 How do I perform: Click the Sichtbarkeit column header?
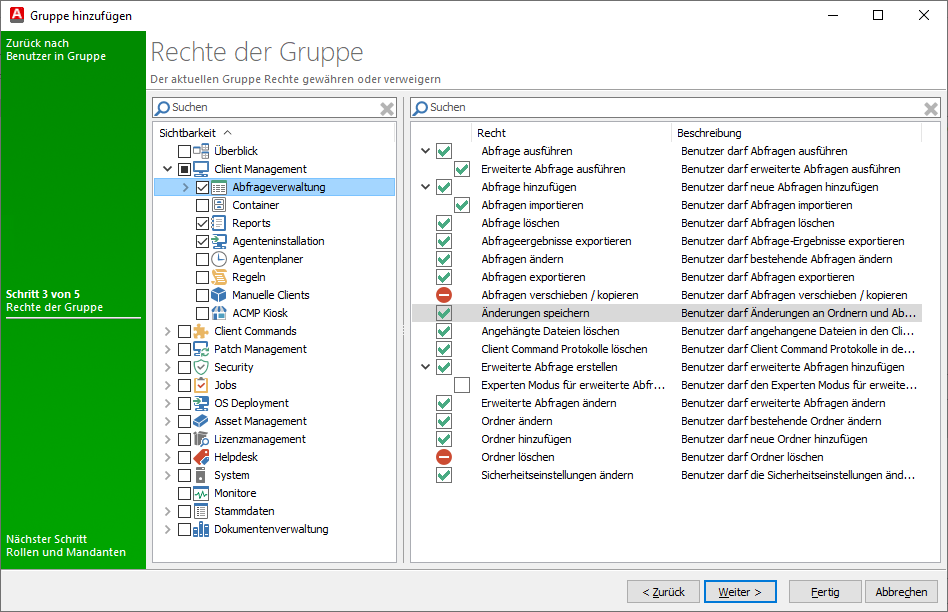190,132
